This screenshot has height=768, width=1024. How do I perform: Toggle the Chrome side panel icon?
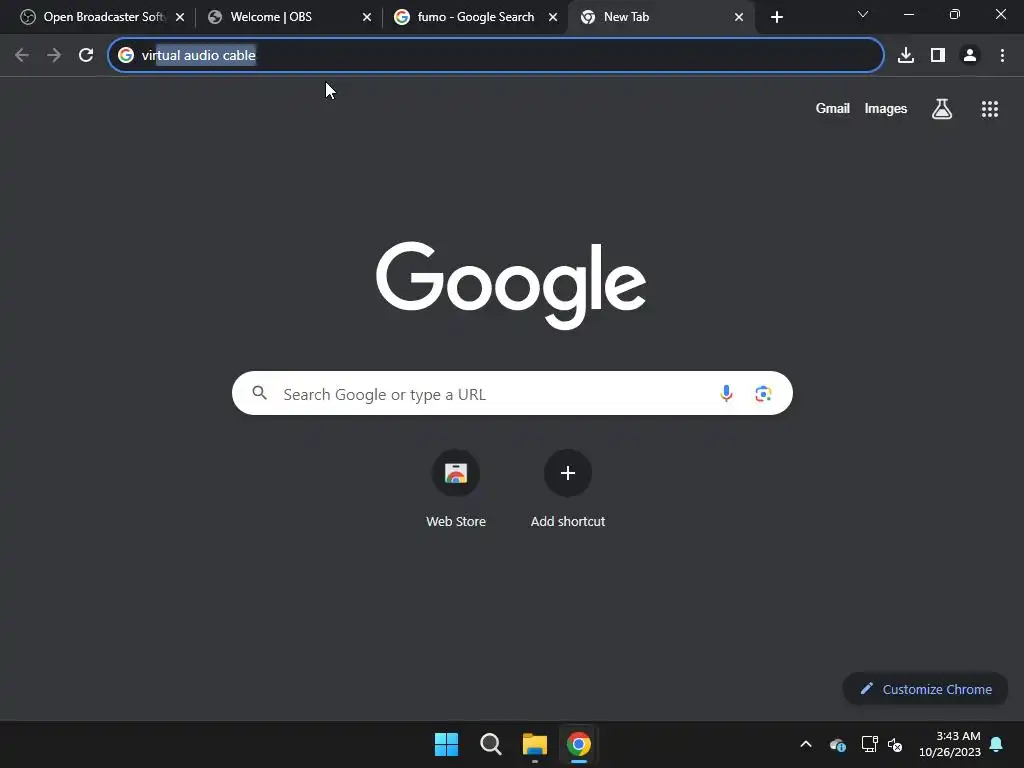click(x=938, y=55)
